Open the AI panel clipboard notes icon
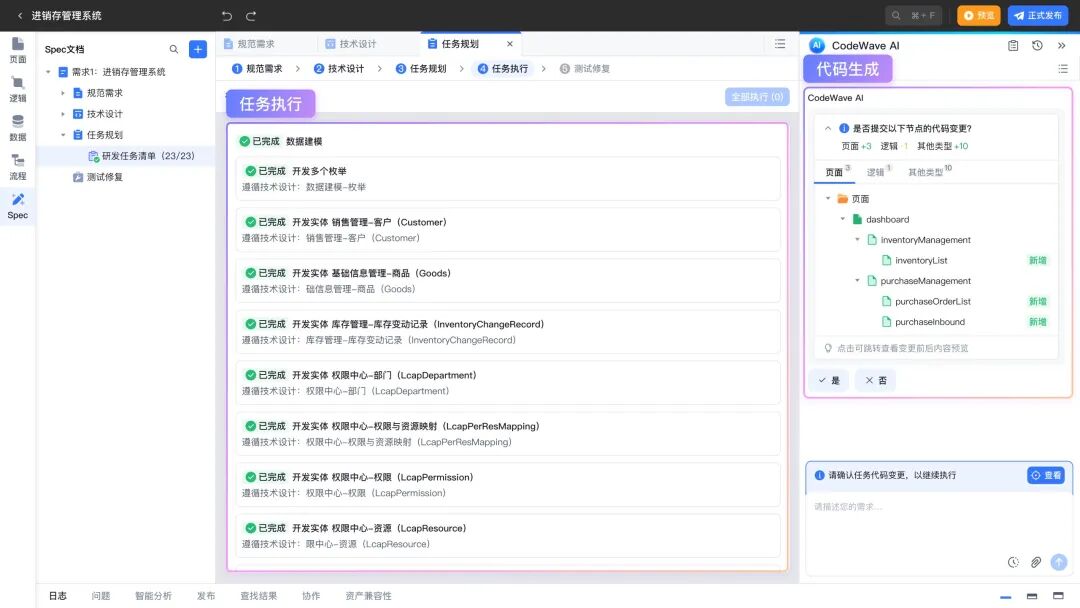1080x608 pixels. tap(1013, 45)
